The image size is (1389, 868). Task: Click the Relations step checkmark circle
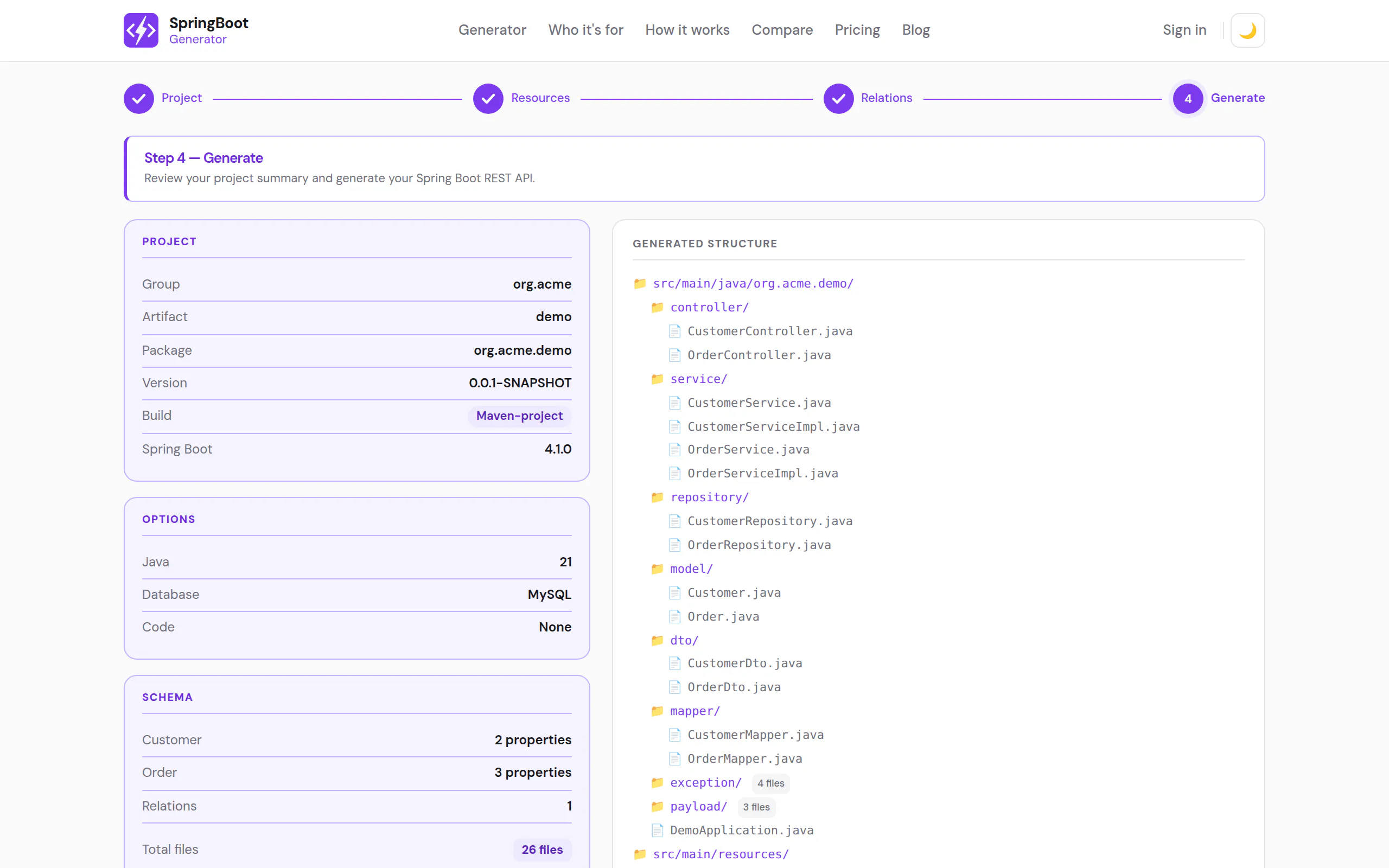[x=838, y=98]
